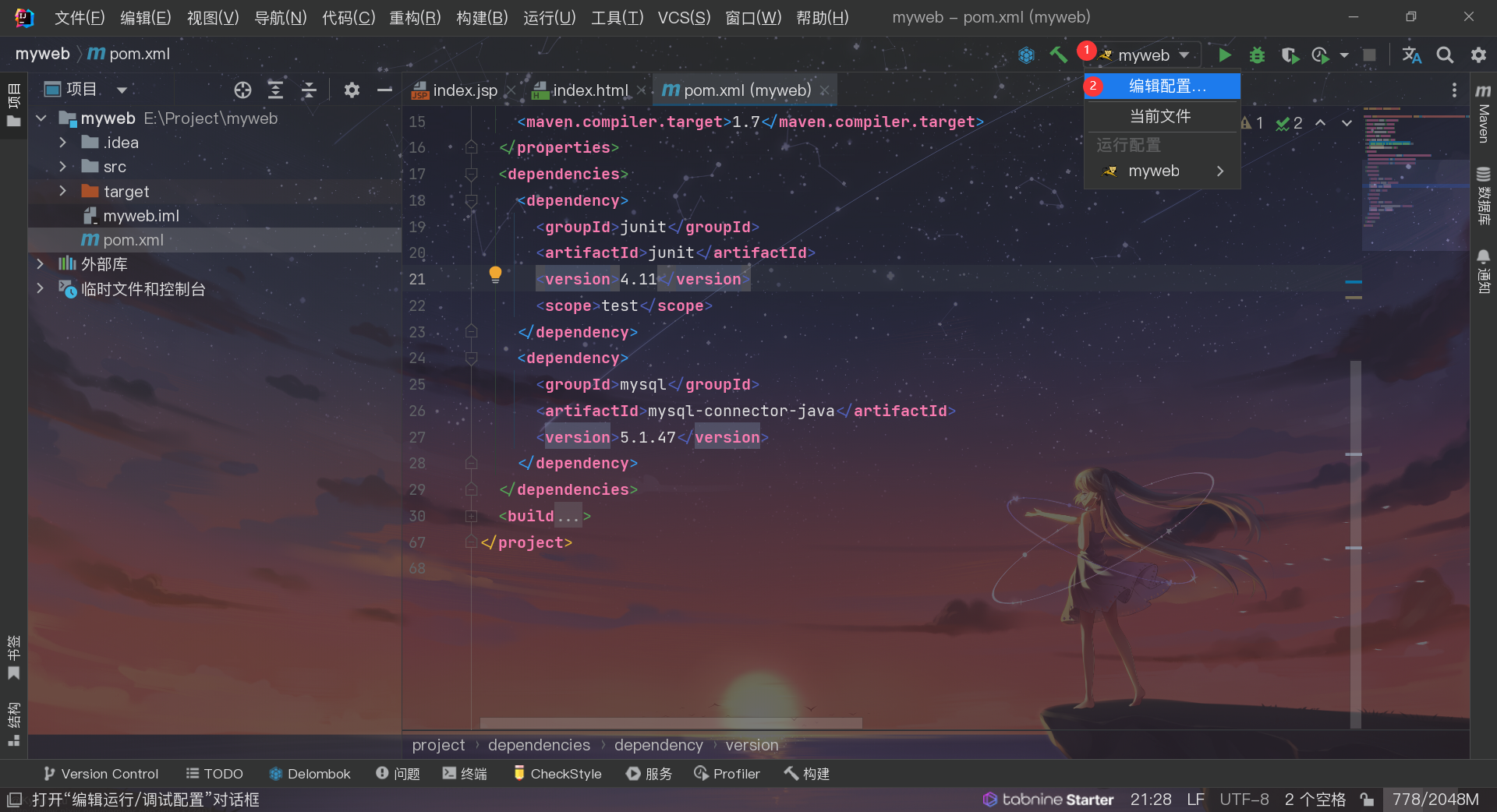The image size is (1497, 812).
Task: Open Version Control tool window
Action: (x=101, y=774)
